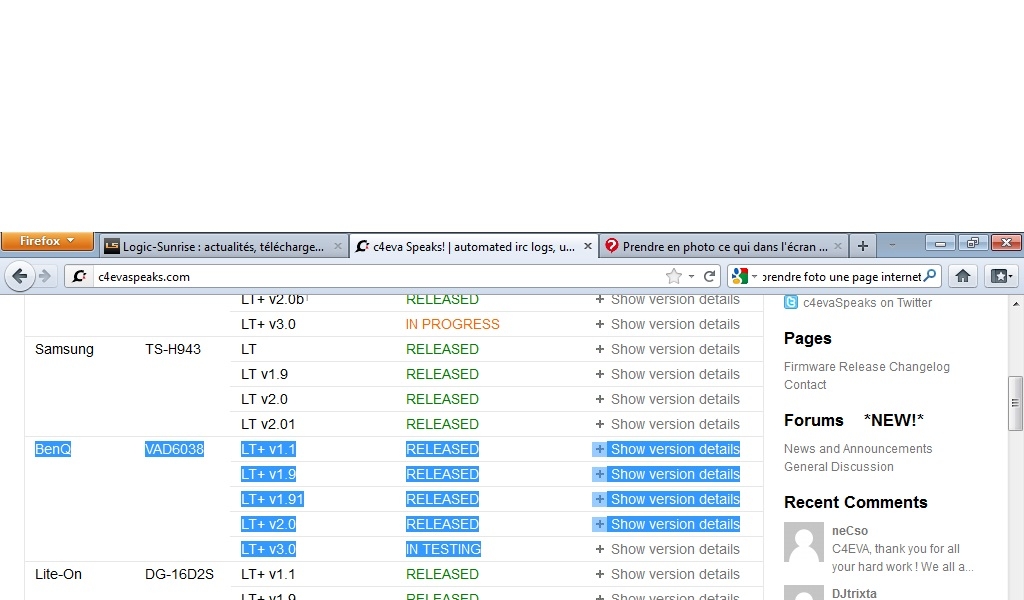The width and height of the screenshot is (1024, 600).
Task: Click the "Forums *NEW!*" sidebar heading
Action: [854, 420]
